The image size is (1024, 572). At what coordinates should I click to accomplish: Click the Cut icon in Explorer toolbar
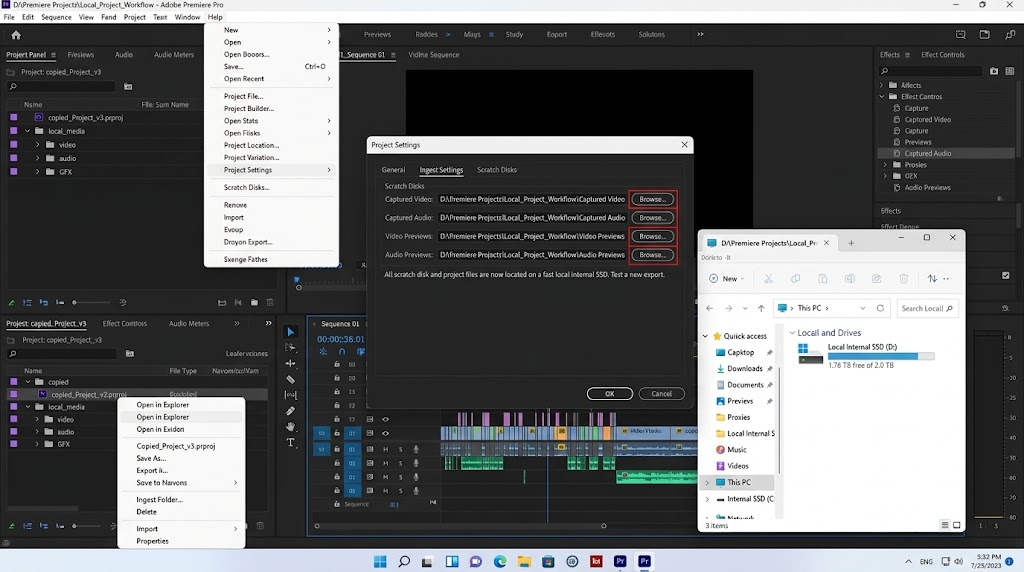(769, 279)
